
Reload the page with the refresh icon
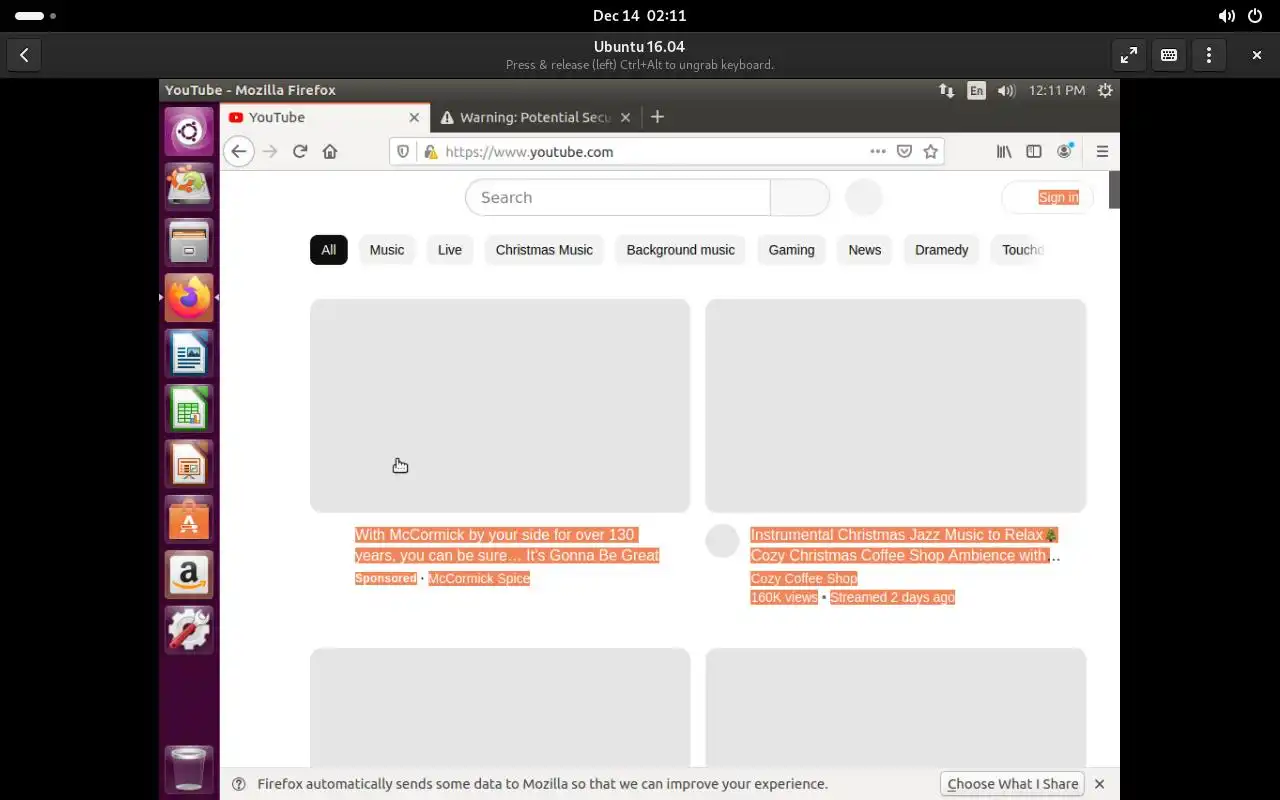click(299, 152)
